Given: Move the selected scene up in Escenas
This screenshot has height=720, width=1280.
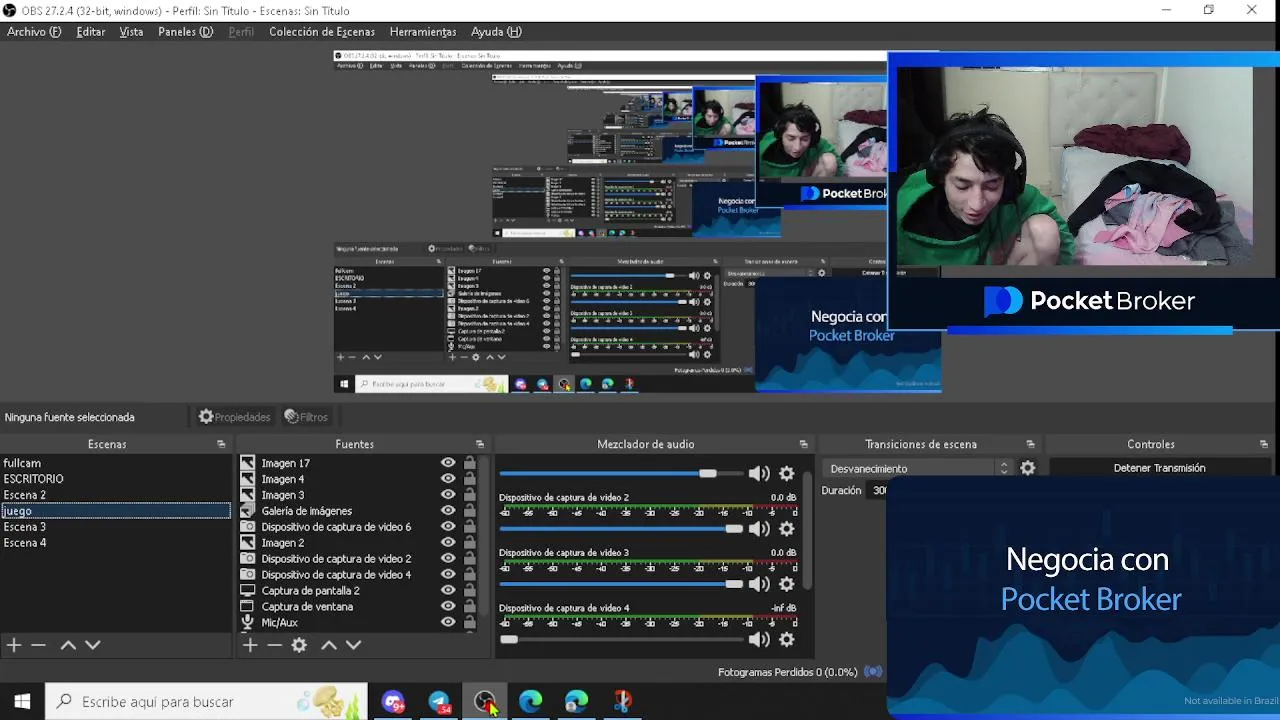Looking at the screenshot, I should pyautogui.click(x=68, y=645).
